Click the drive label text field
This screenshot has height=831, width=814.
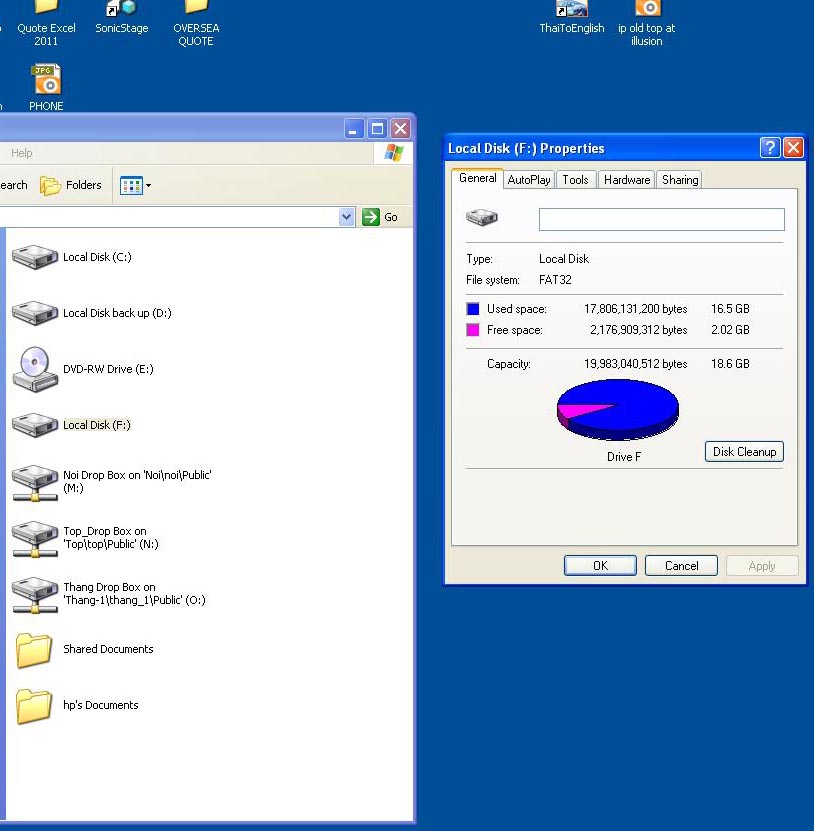click(x=661, y=219)
